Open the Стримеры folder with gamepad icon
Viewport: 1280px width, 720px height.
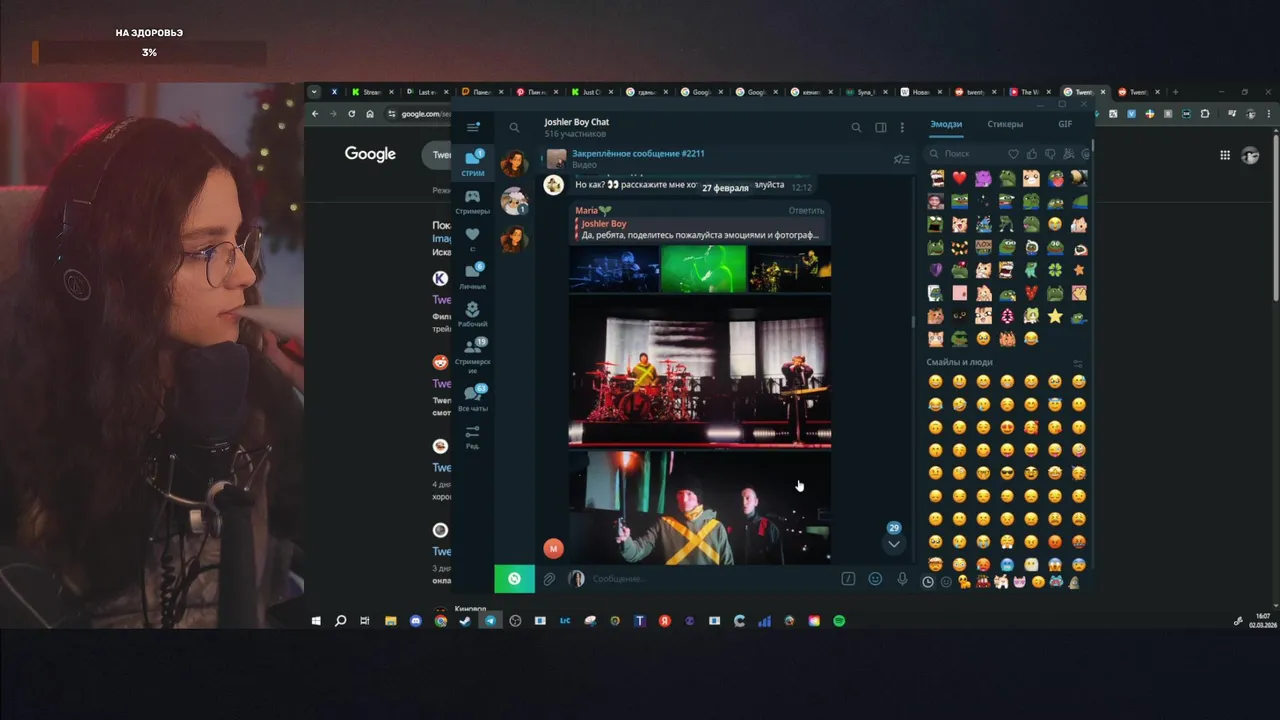click(x=473, y=202)
